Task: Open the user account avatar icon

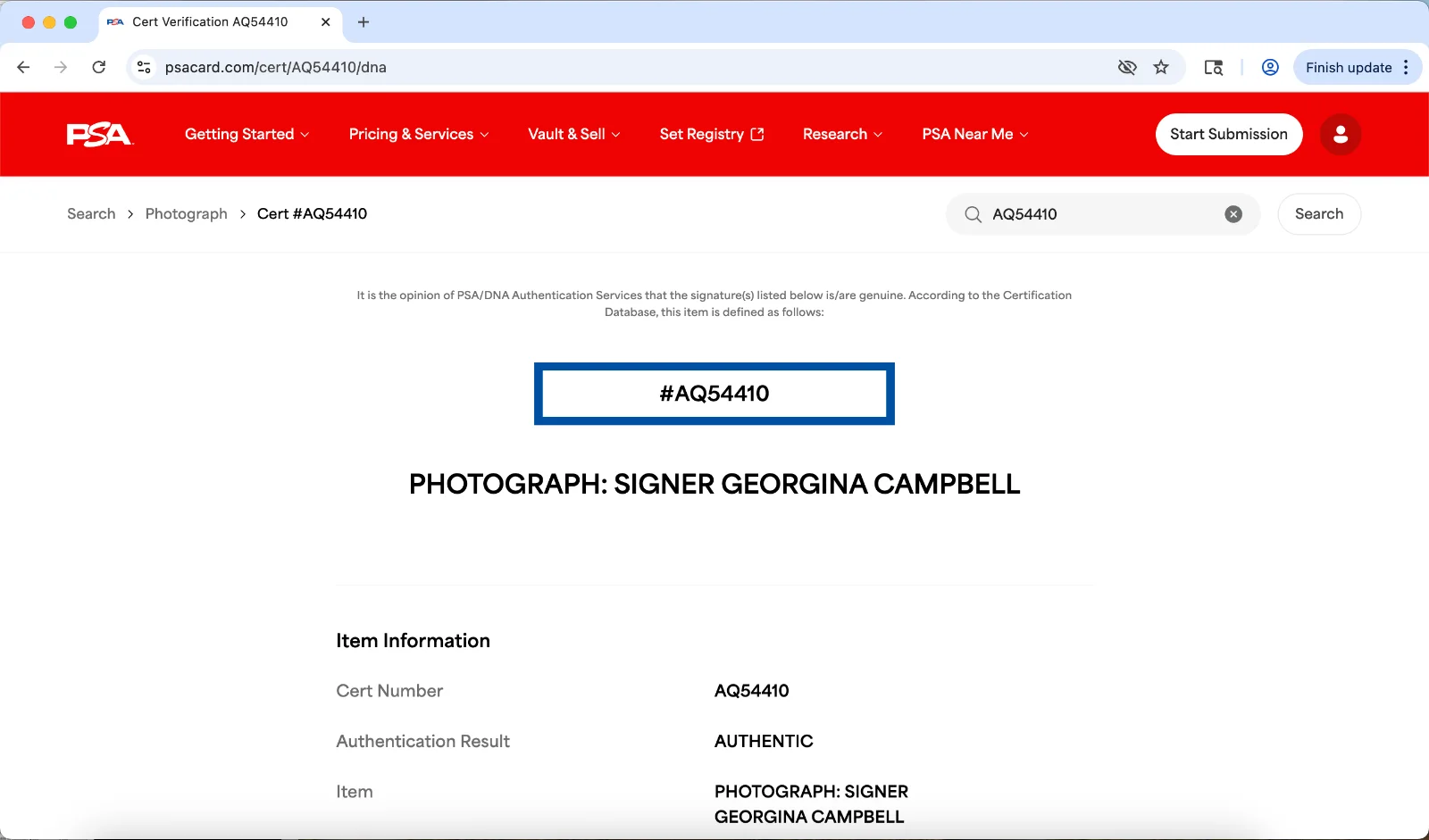Action: (1340, 134)
